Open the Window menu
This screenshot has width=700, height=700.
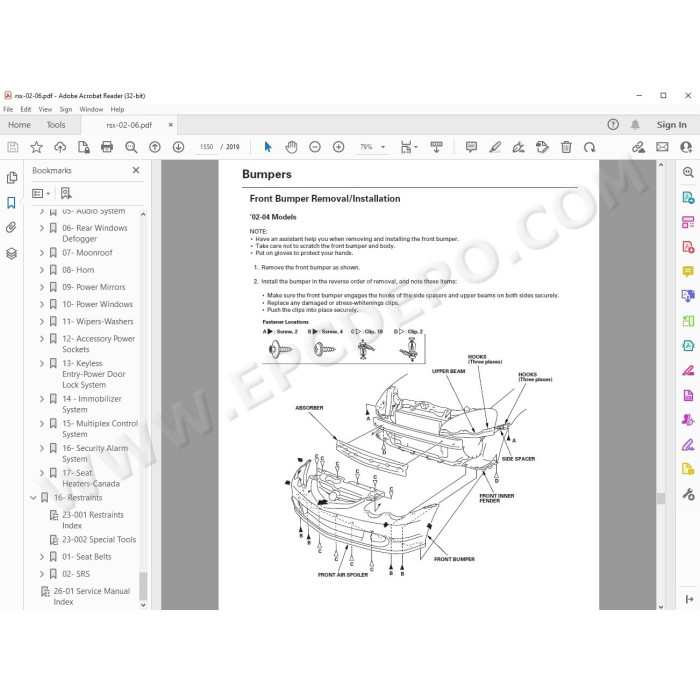tap(91, 109)
